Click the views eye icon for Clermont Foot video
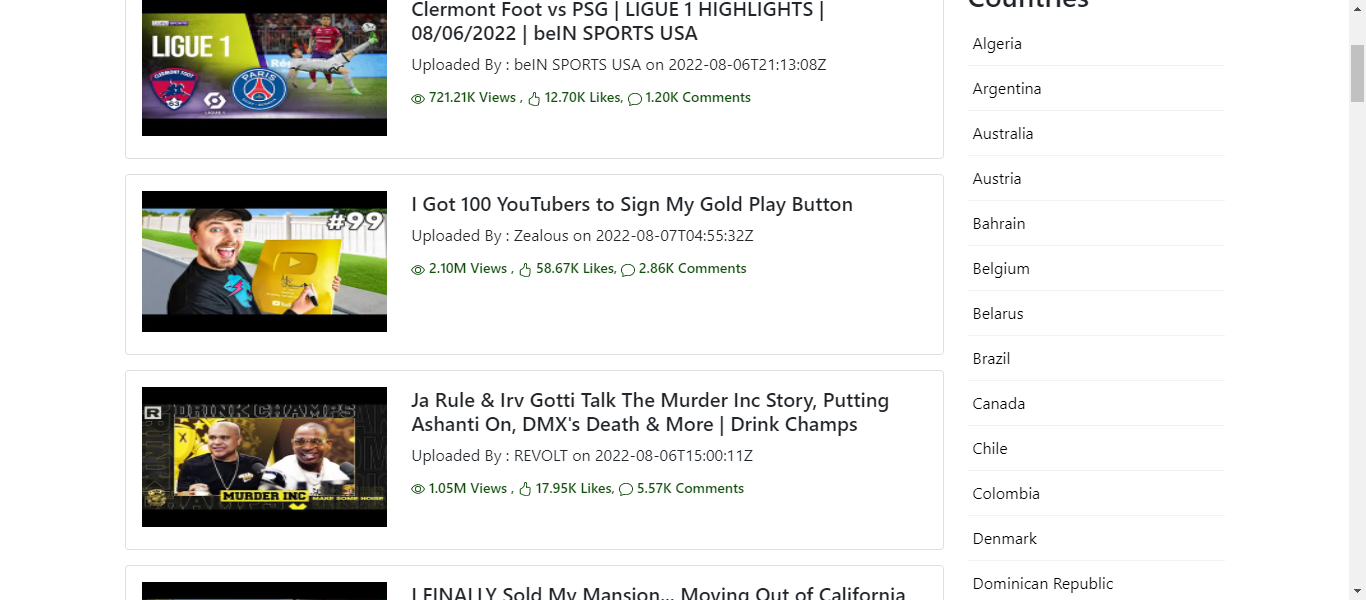1366x600 pixels. [418, 99]
